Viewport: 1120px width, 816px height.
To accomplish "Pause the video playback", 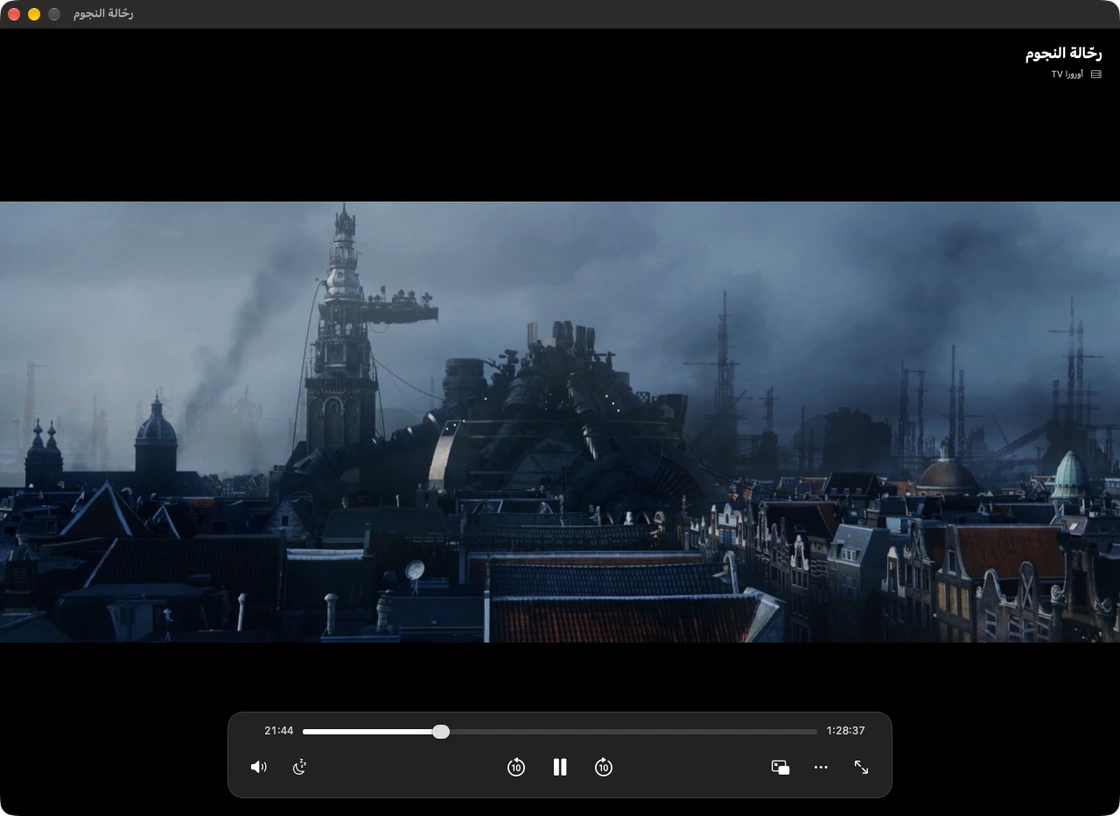I will tap(560, 767).
